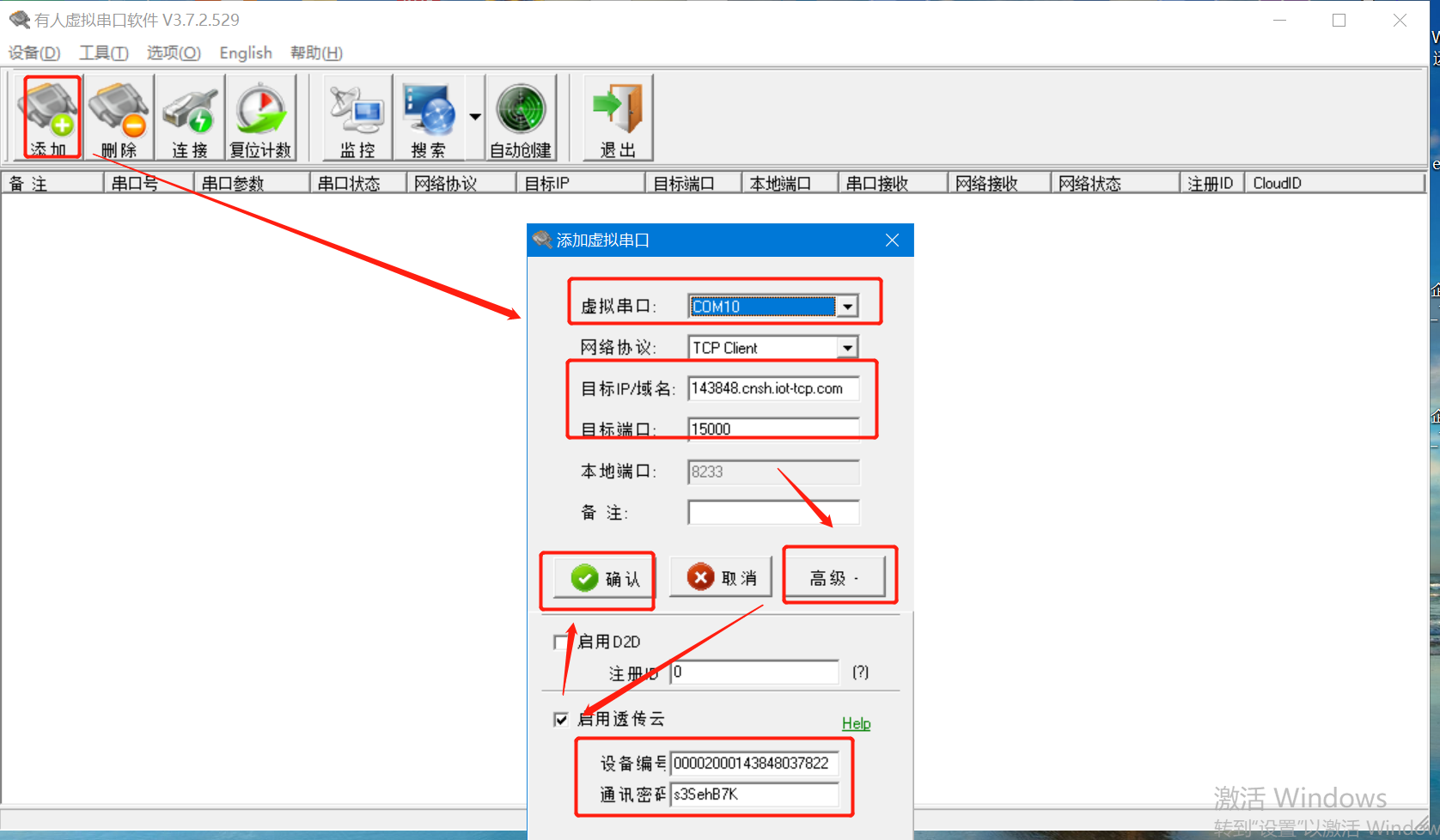Viewport: 1440px width, 840px height.
Task: Click the 目标端口 column header
Action: click(693, 183)
